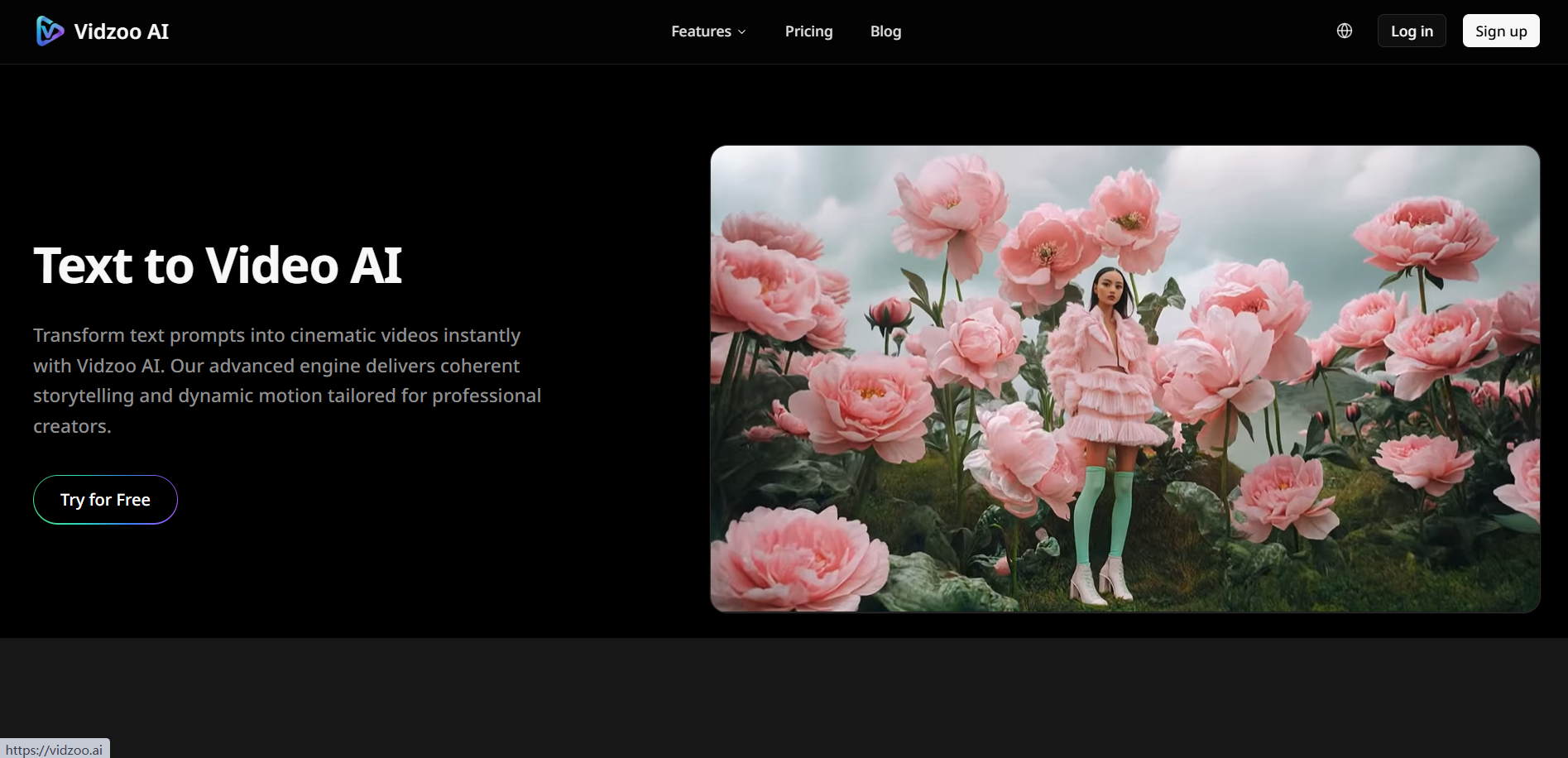Click the Vidzoo AI logo to go home

(102, 31)
